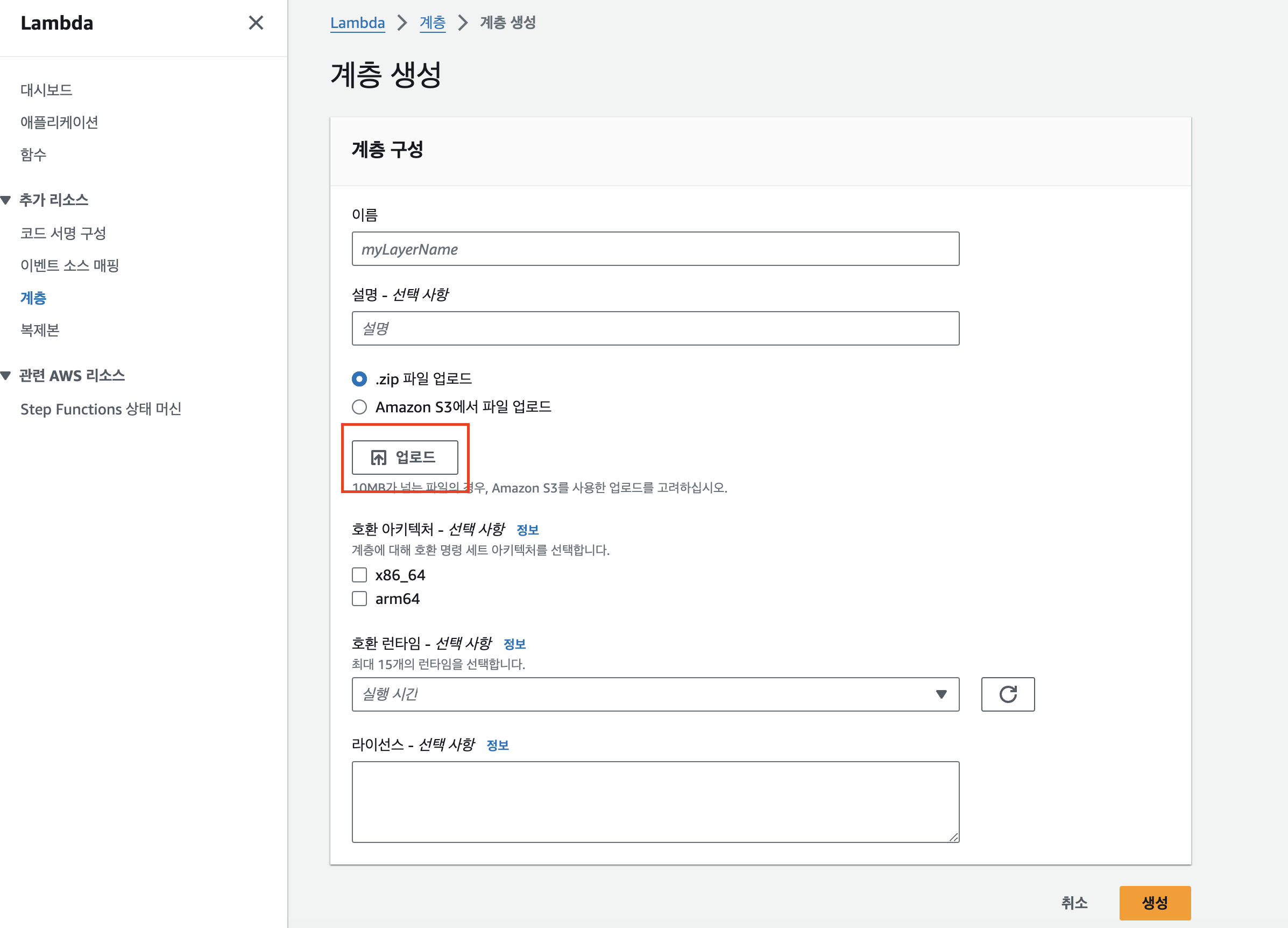The image size is (1288, 928).
Task: Click the 이름 layer name input field
Action: coord(655,249)
